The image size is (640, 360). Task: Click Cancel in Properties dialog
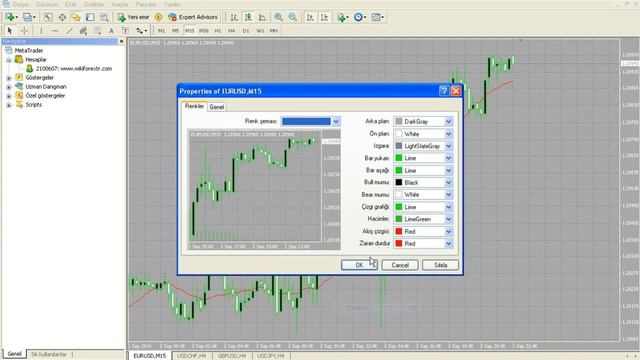pos(400,265)
